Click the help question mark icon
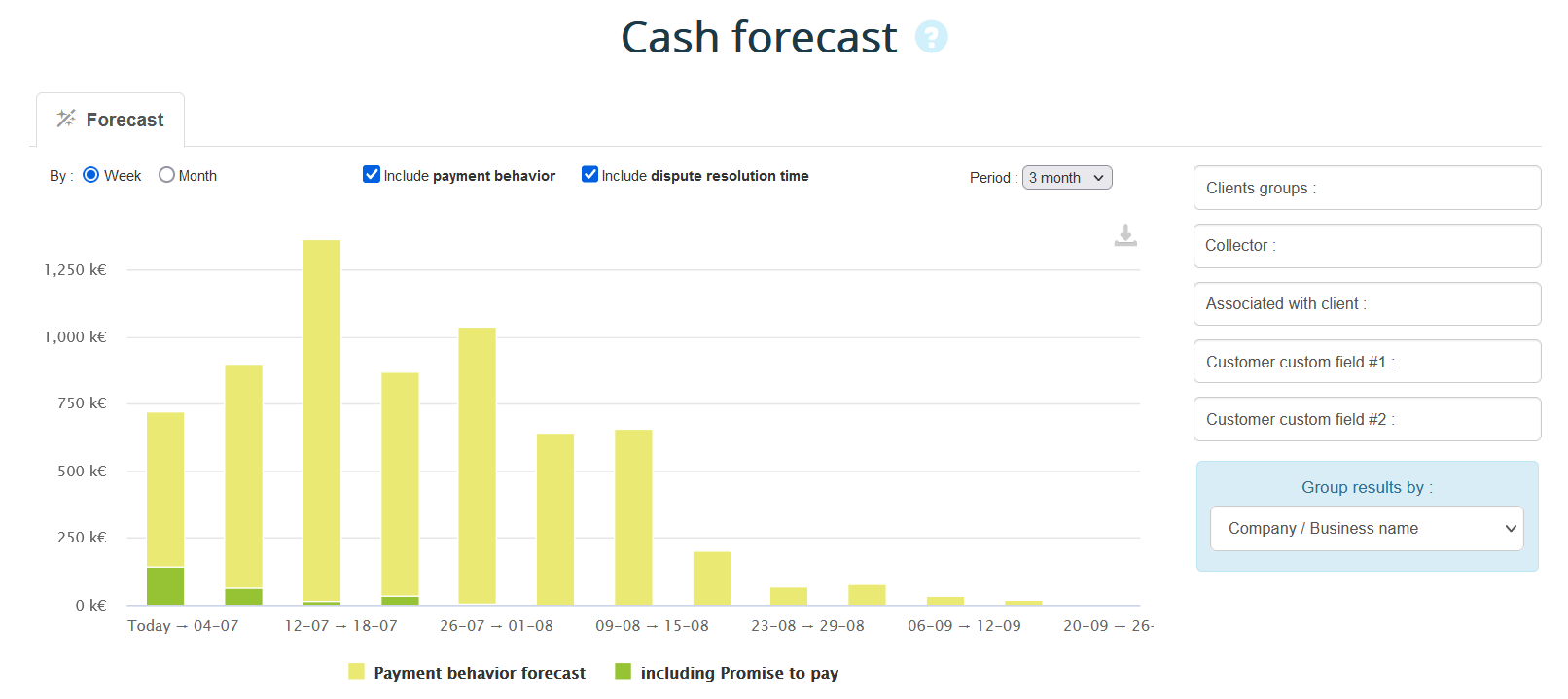The height and width of the screenshot is (699, 1568). click(x=931, y=37)
